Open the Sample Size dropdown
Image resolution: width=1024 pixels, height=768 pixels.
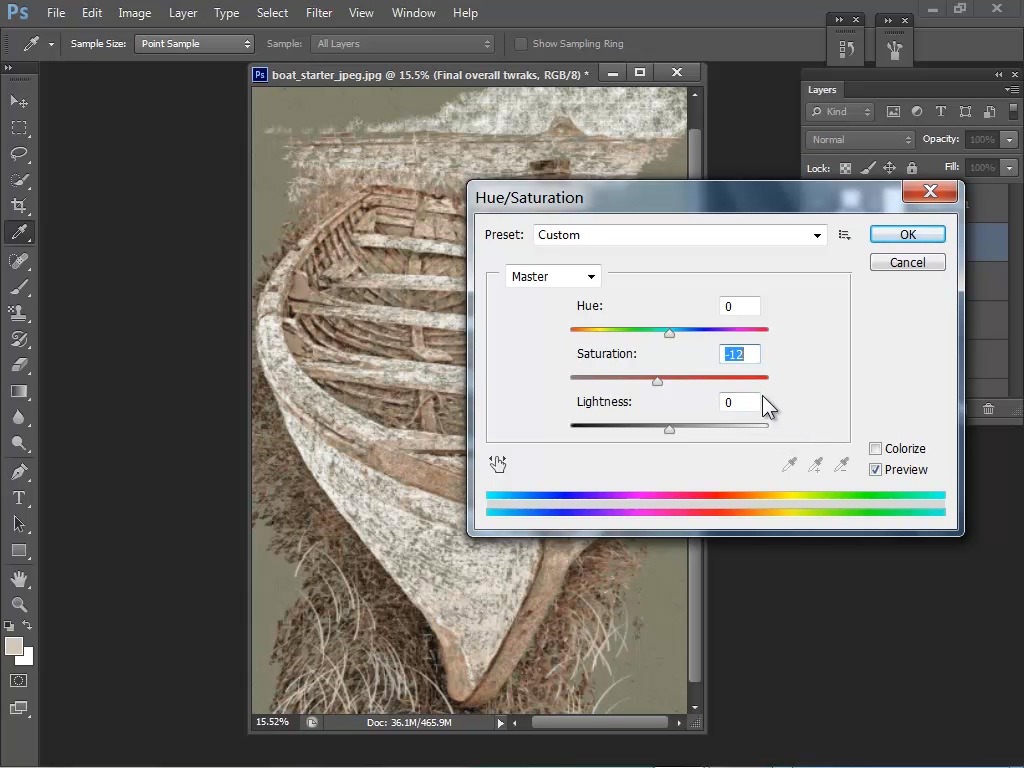pos(194,44)
